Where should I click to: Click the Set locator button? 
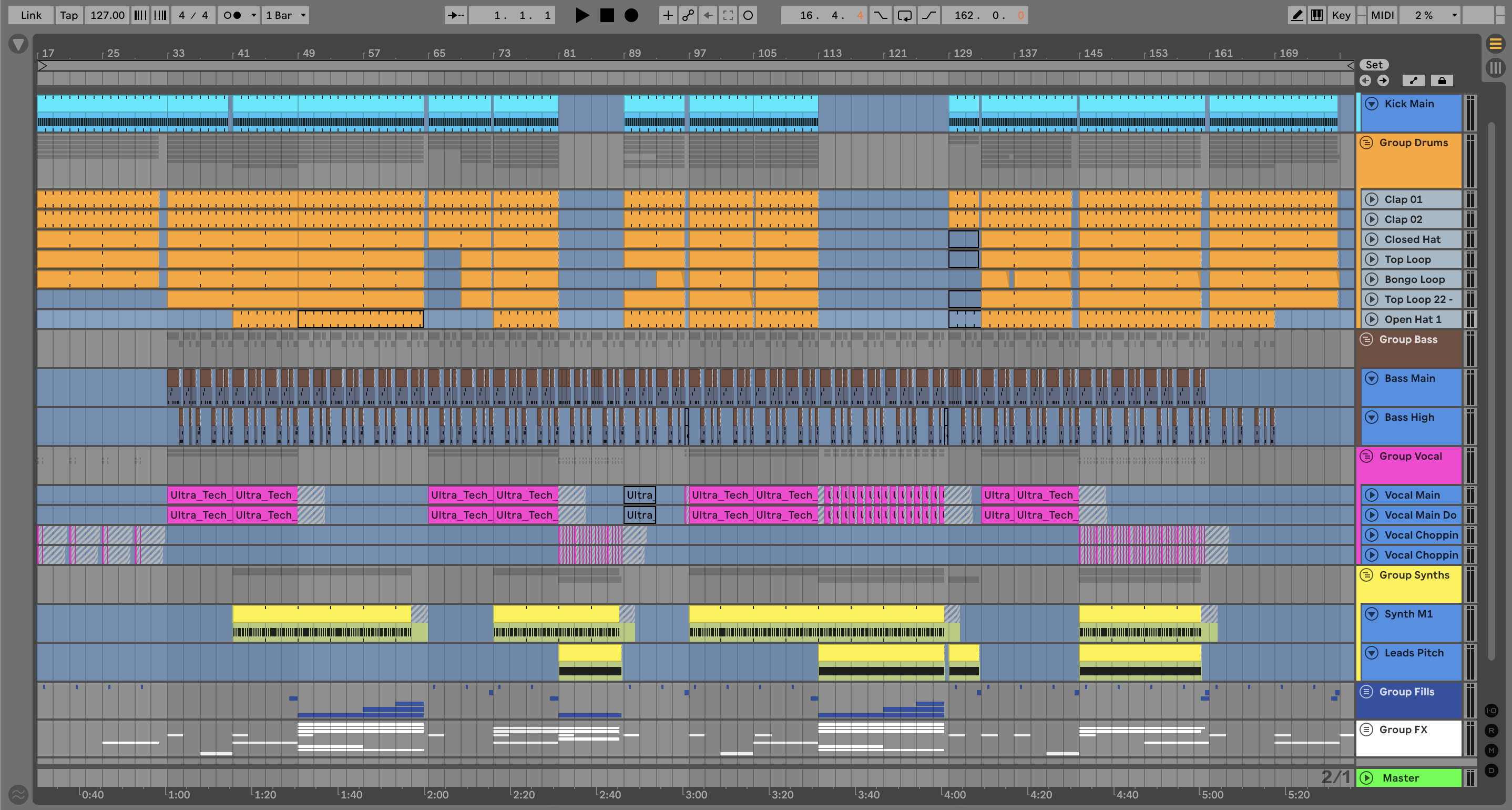(x=1374, y=65)
